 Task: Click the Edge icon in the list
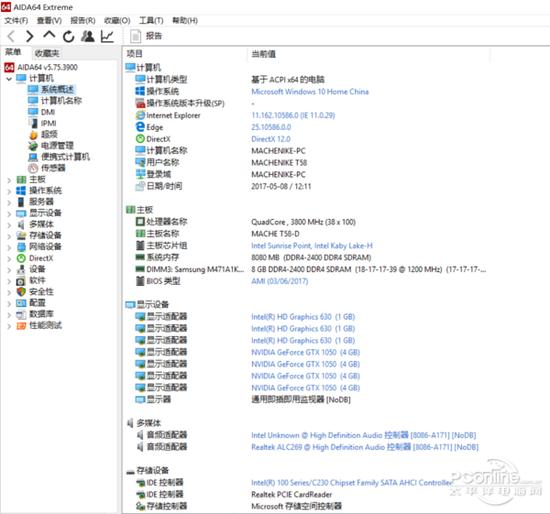(140, 127)
